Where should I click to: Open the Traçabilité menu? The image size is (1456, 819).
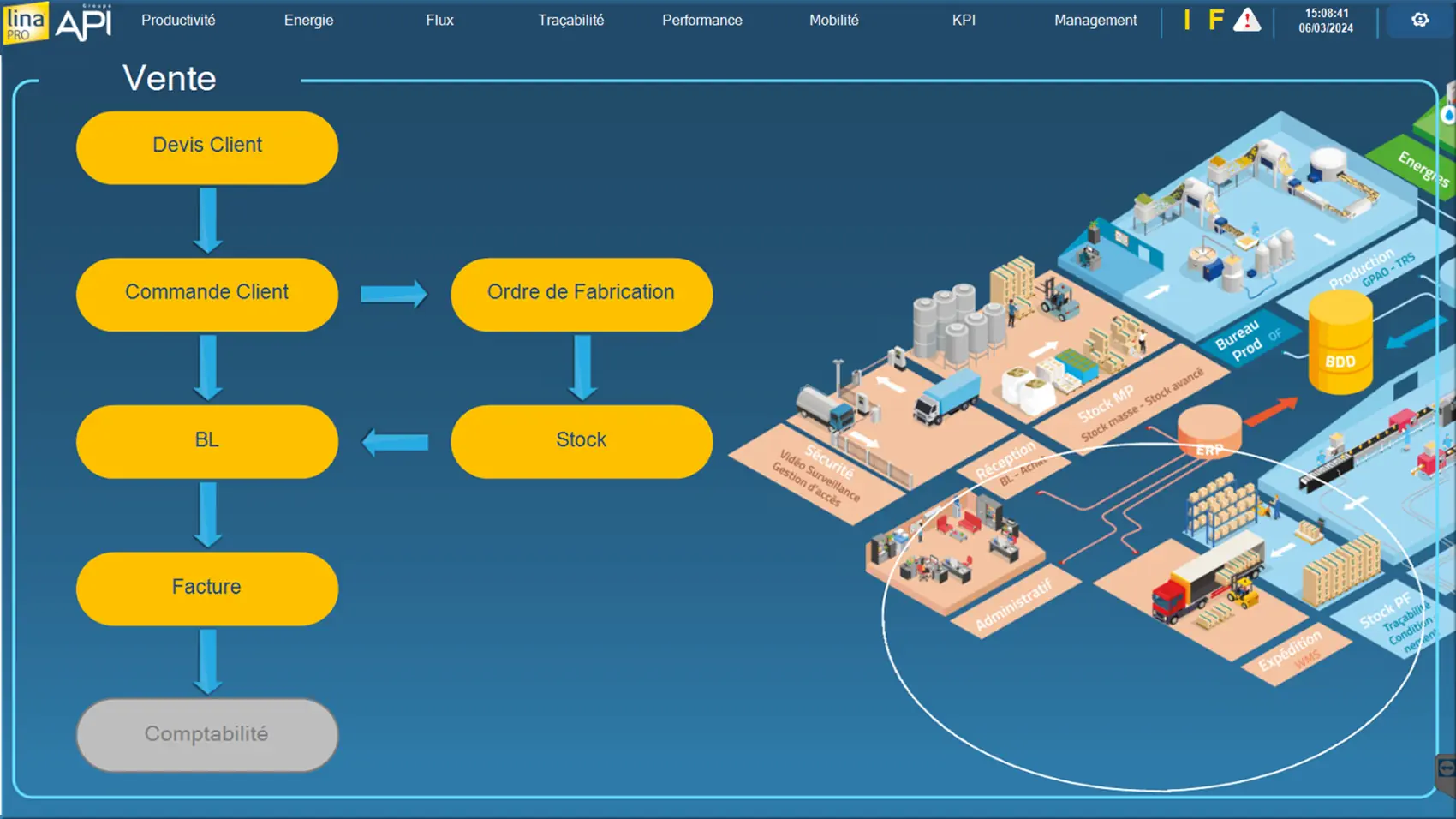point(570,20)
